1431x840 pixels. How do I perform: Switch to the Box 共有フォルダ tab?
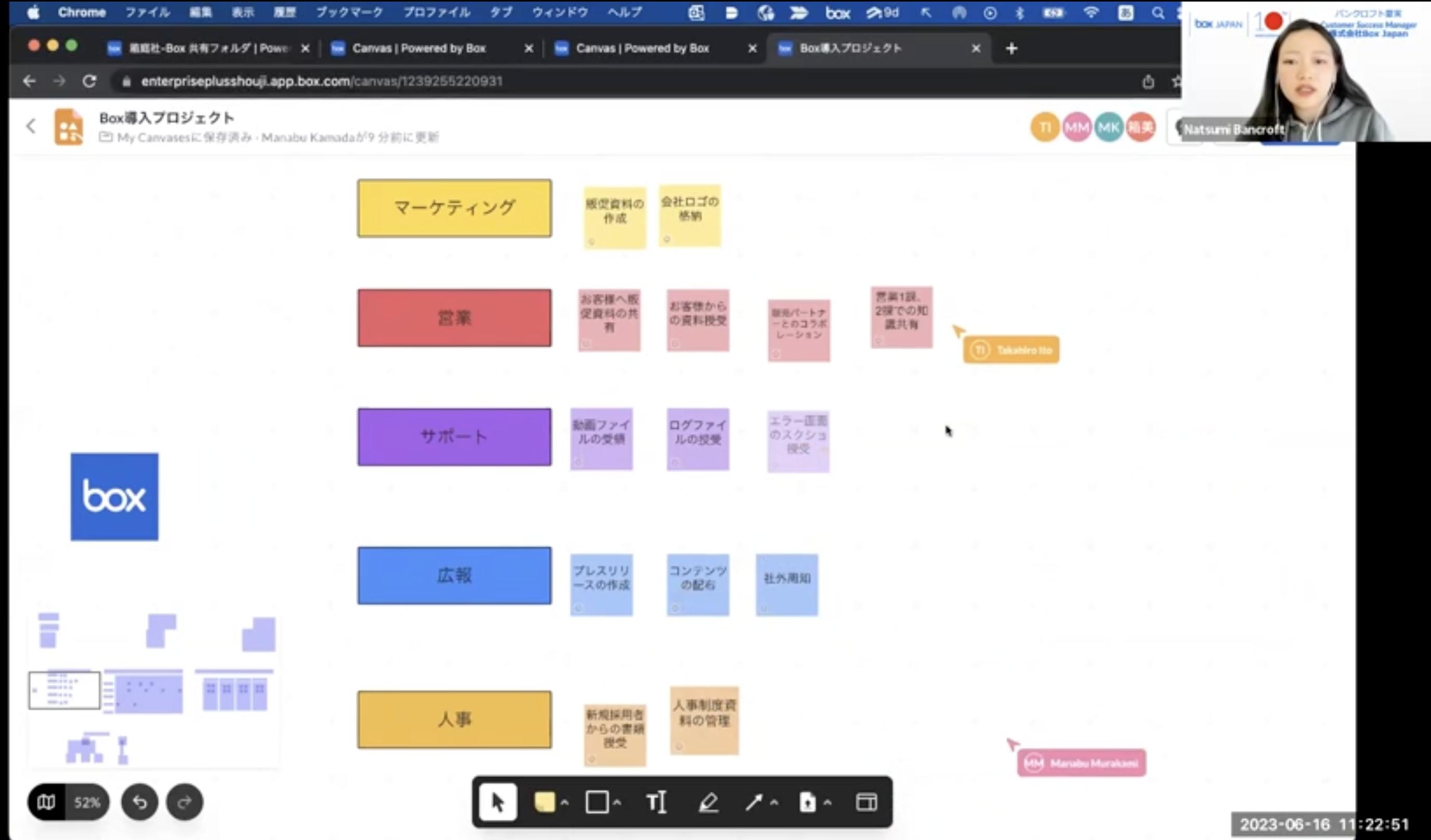pos(208,48)
